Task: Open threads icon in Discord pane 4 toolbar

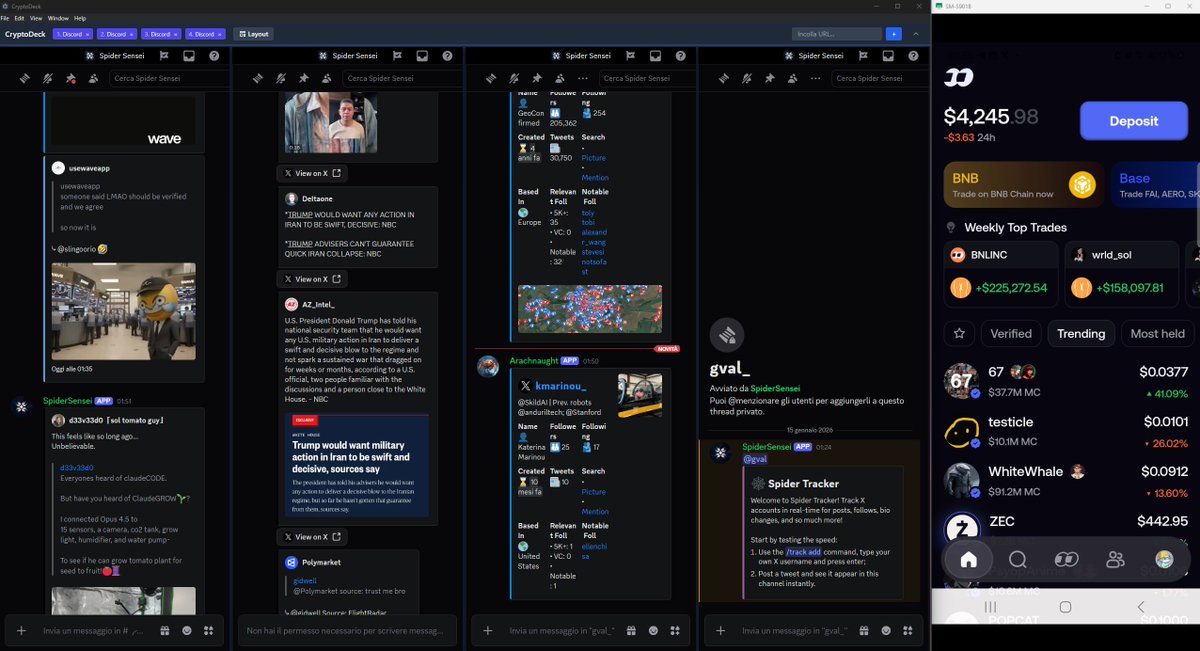Action: point(723,78)
